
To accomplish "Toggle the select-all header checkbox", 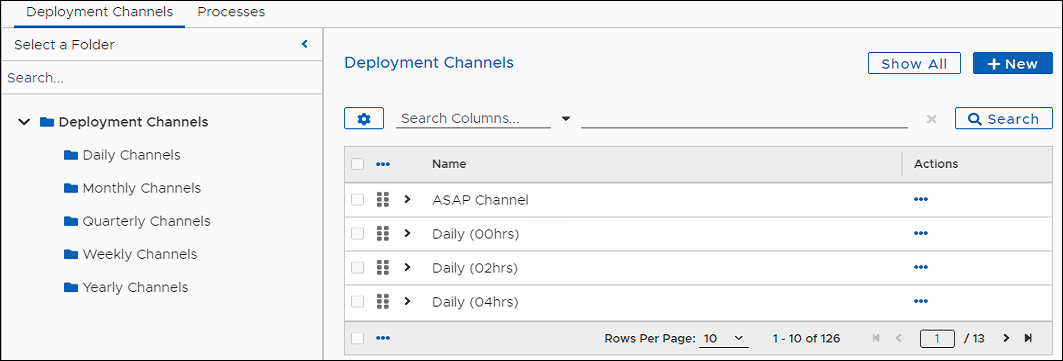I will (357, 164).
